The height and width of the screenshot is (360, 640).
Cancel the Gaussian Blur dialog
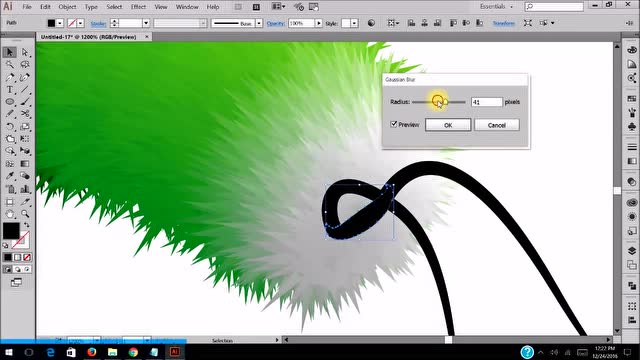497,125
